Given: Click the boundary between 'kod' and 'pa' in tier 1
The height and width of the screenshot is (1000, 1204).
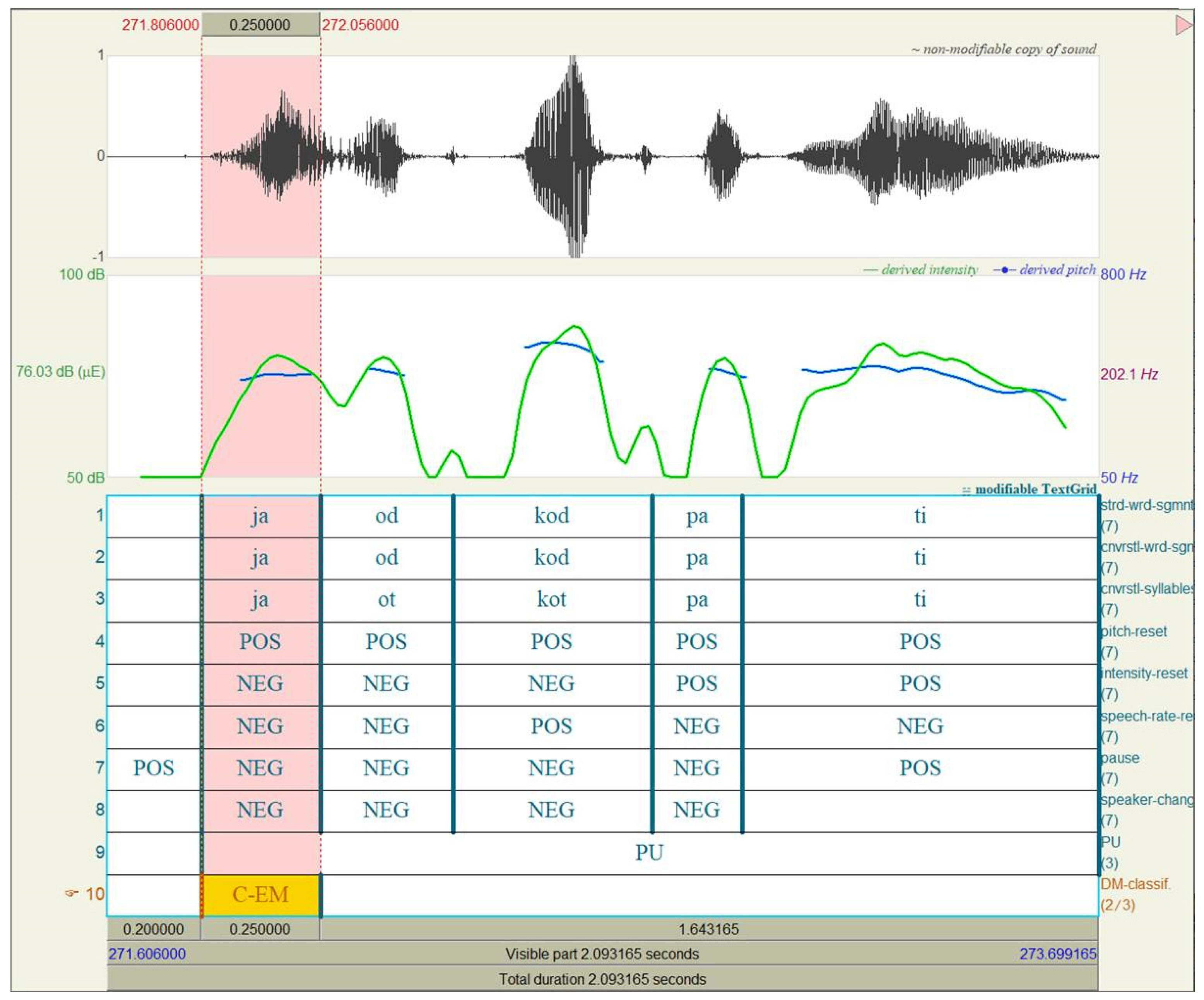Looking at the screenshot, I should click(x=652, y=516).
